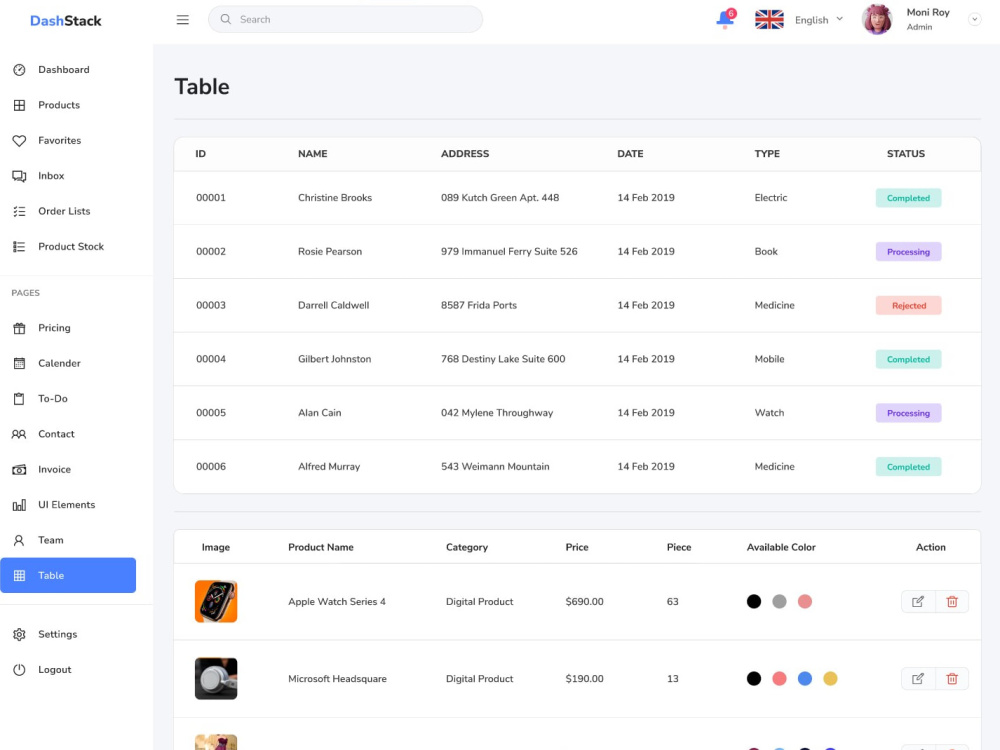This screenshot has height=750, width=1000.
Task: Click the Logout power icon
Action: pos(19,670)
